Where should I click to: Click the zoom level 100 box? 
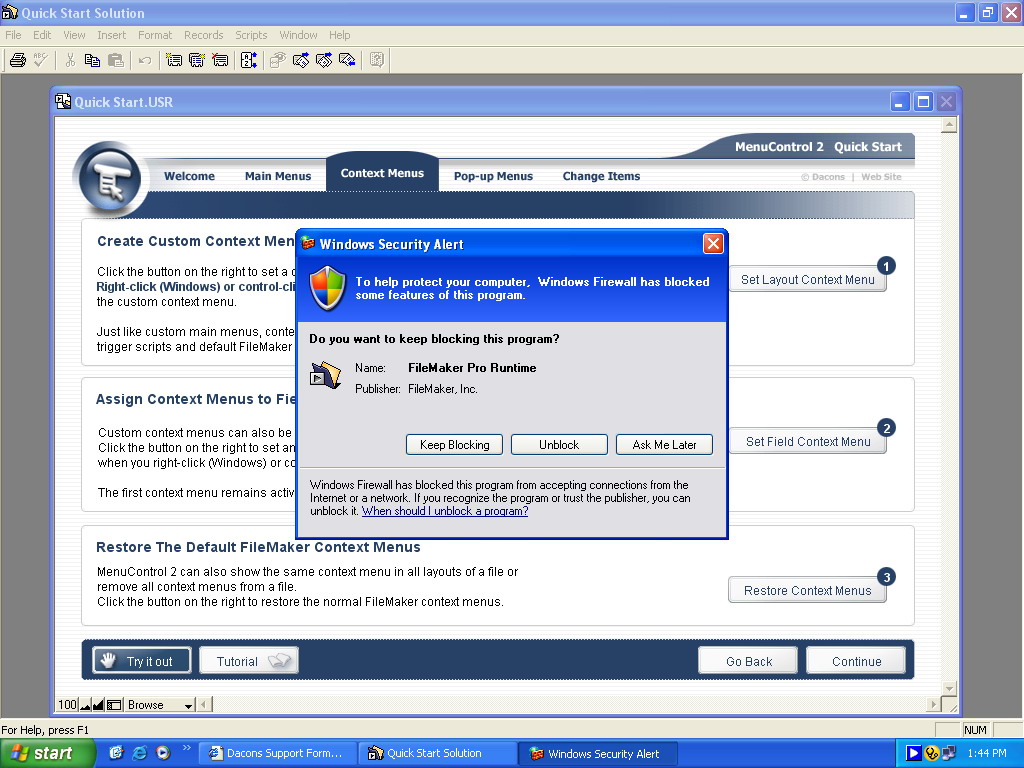tap(67, 705)
